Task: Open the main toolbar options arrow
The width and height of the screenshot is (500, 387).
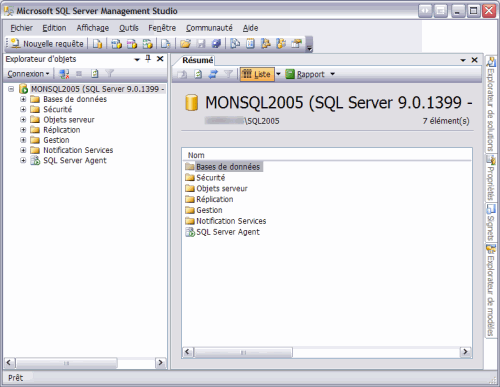Action: click(x=310, y=45)
